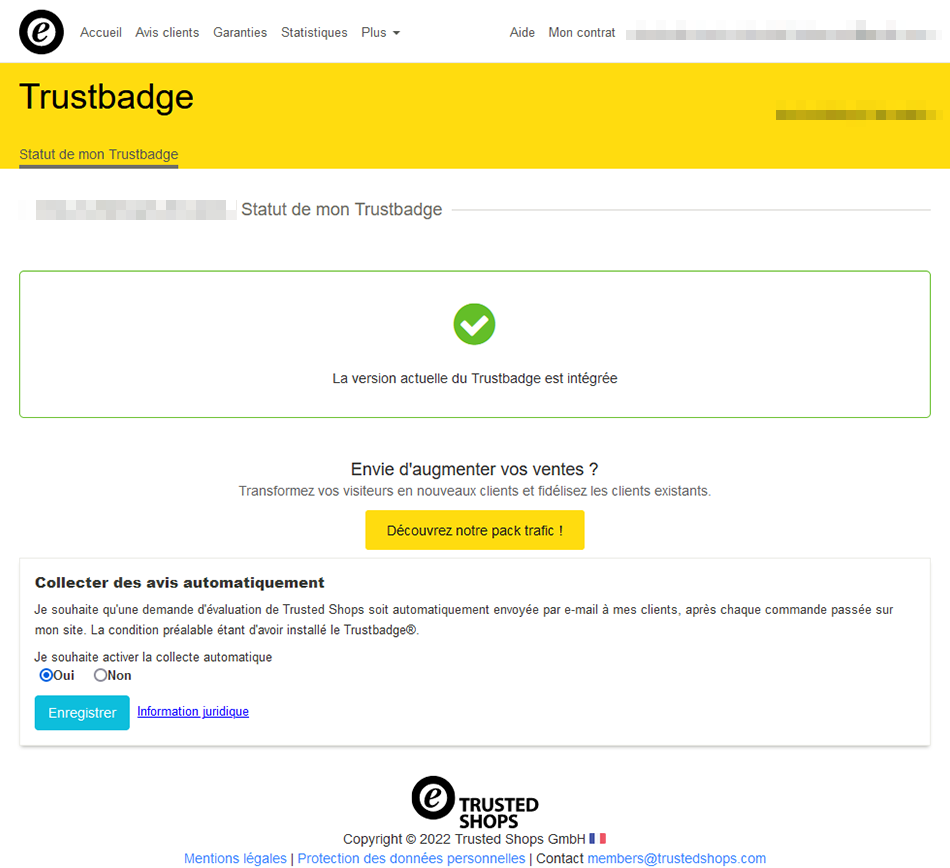Image resolution: width=950 pixels, height=868 pixels.
Task: Click 'Je souhaite activer la collecte automatique' label
Action: 153,657
